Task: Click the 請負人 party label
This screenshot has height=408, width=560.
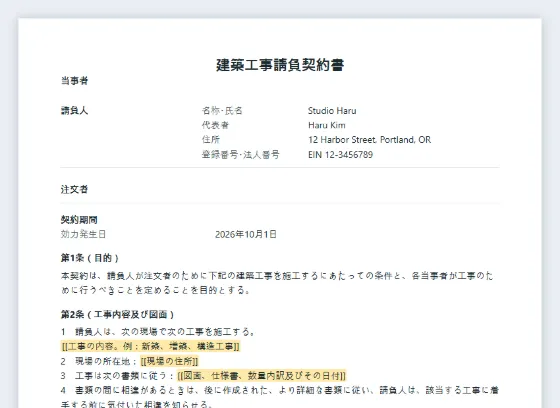Action: point(74,111)
